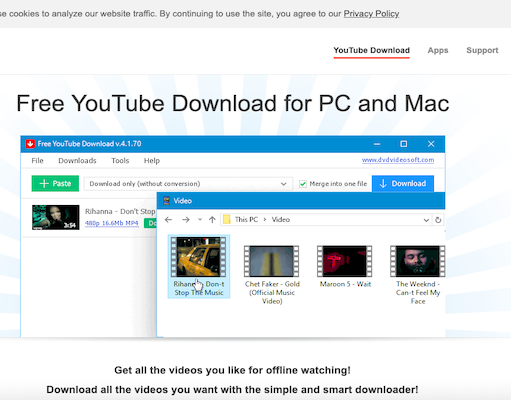Open the File menu
Image resolution: width=511 pixels, height=400 pixels.
coord(37,161)
